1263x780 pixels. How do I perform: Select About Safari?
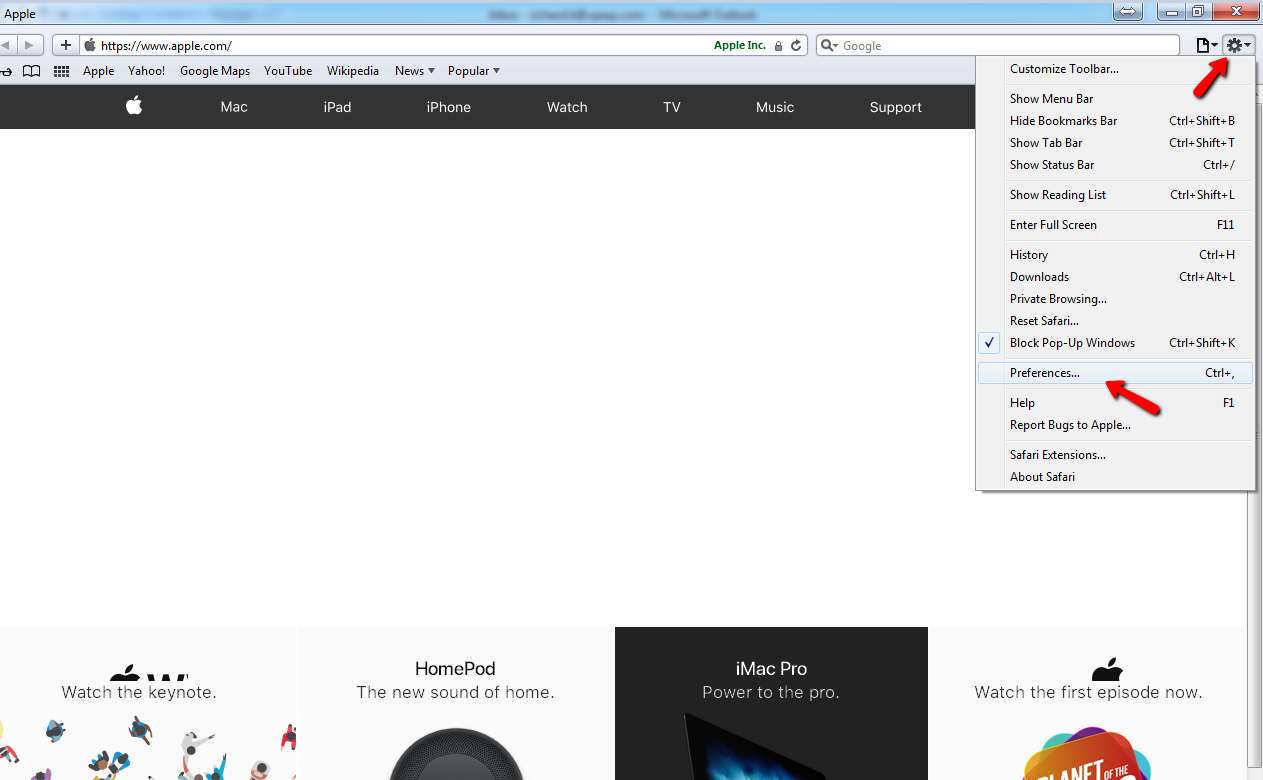(x=1115, y=477)
